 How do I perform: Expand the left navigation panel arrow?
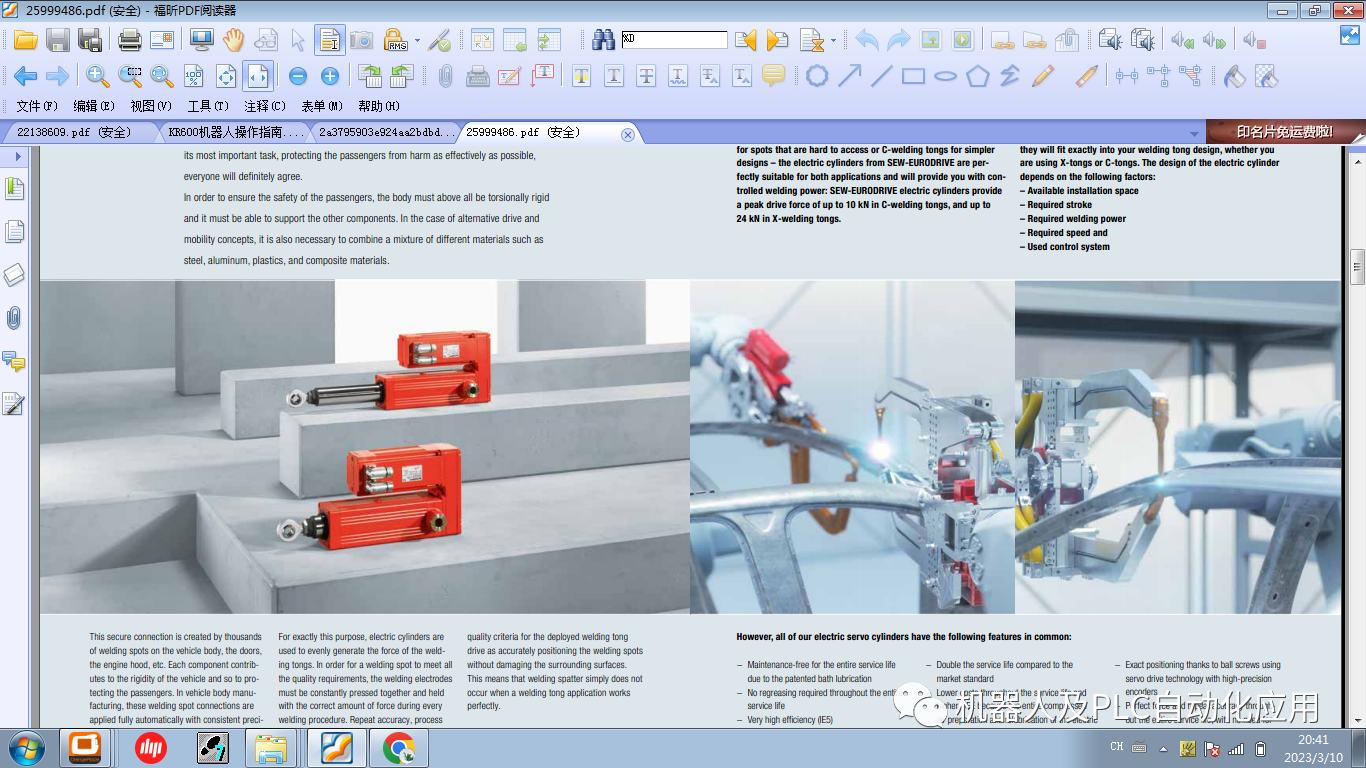(17, 157)
